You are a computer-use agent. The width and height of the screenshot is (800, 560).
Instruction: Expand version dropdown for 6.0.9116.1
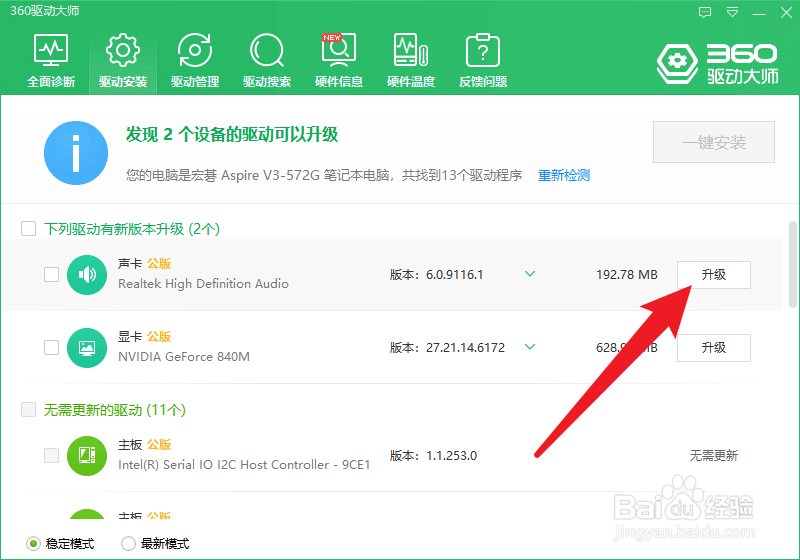click(530, 274)
